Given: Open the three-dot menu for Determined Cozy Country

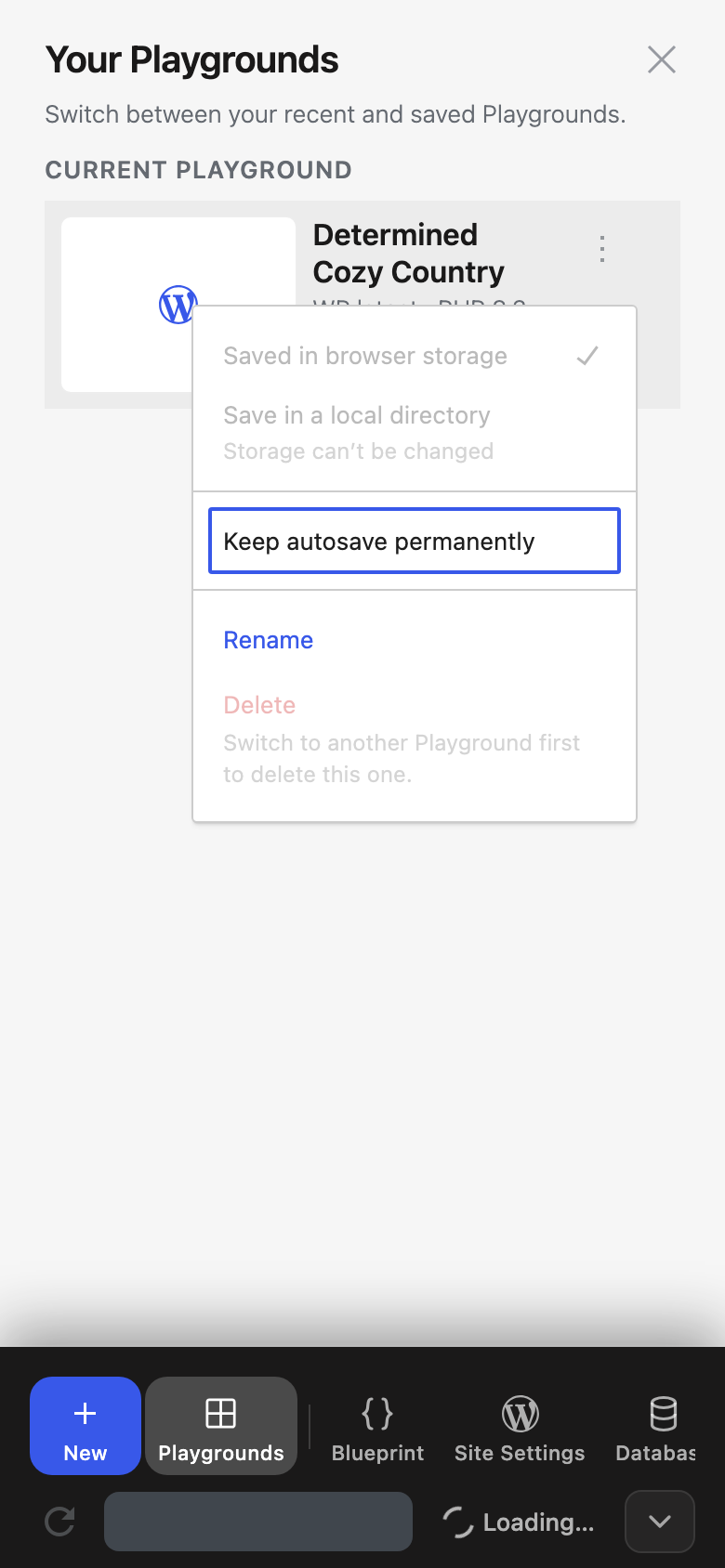Looking at the screenshot, I should click(602, 249).
